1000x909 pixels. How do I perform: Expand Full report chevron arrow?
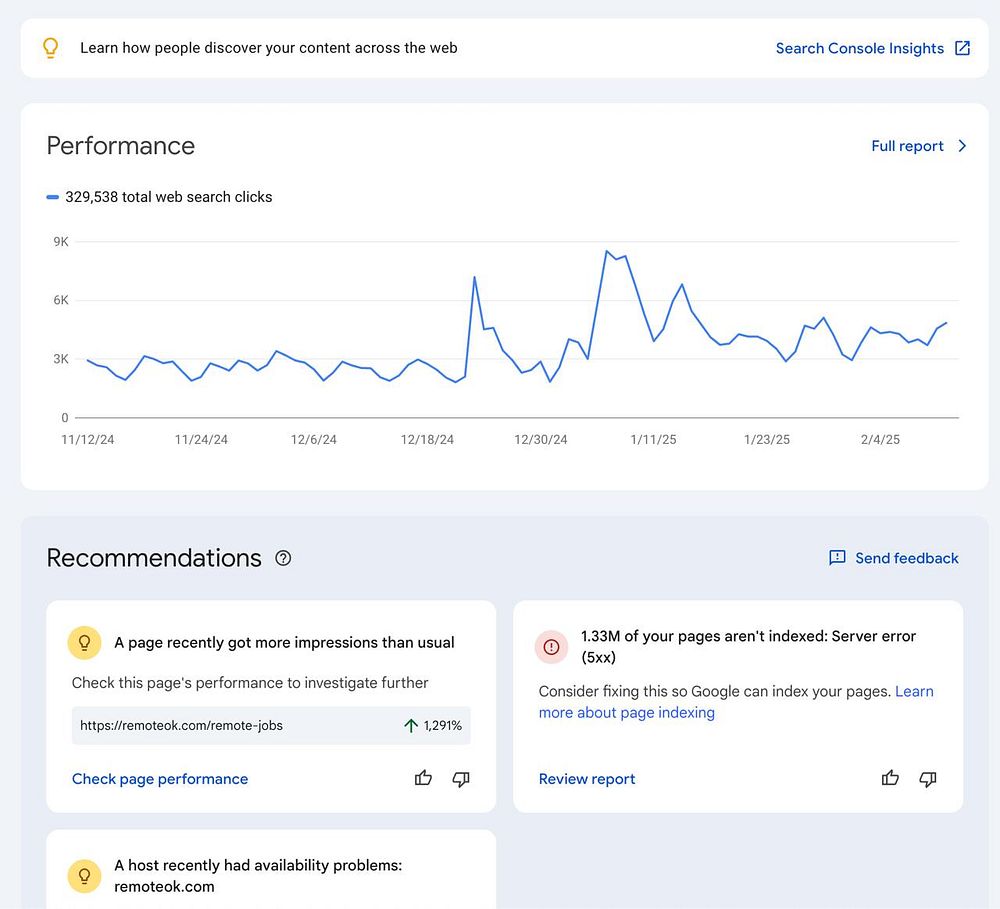962,146
